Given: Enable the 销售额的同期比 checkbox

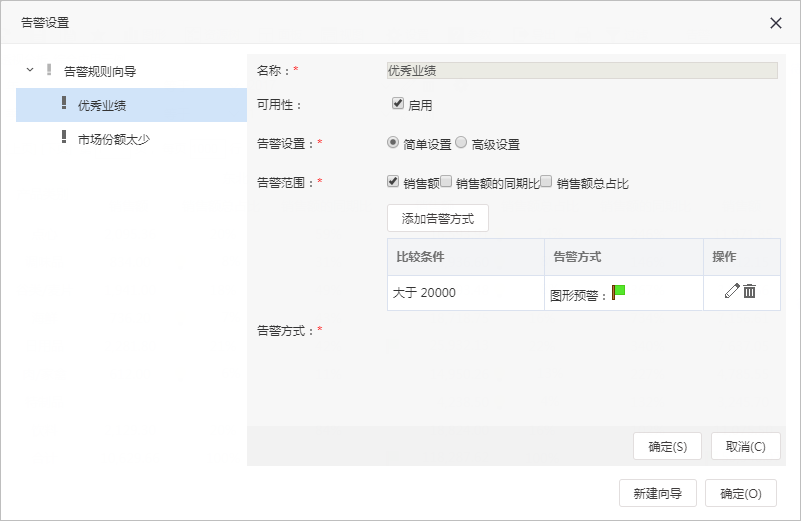Looking at the screenshot, I should (x=446, y=181).
